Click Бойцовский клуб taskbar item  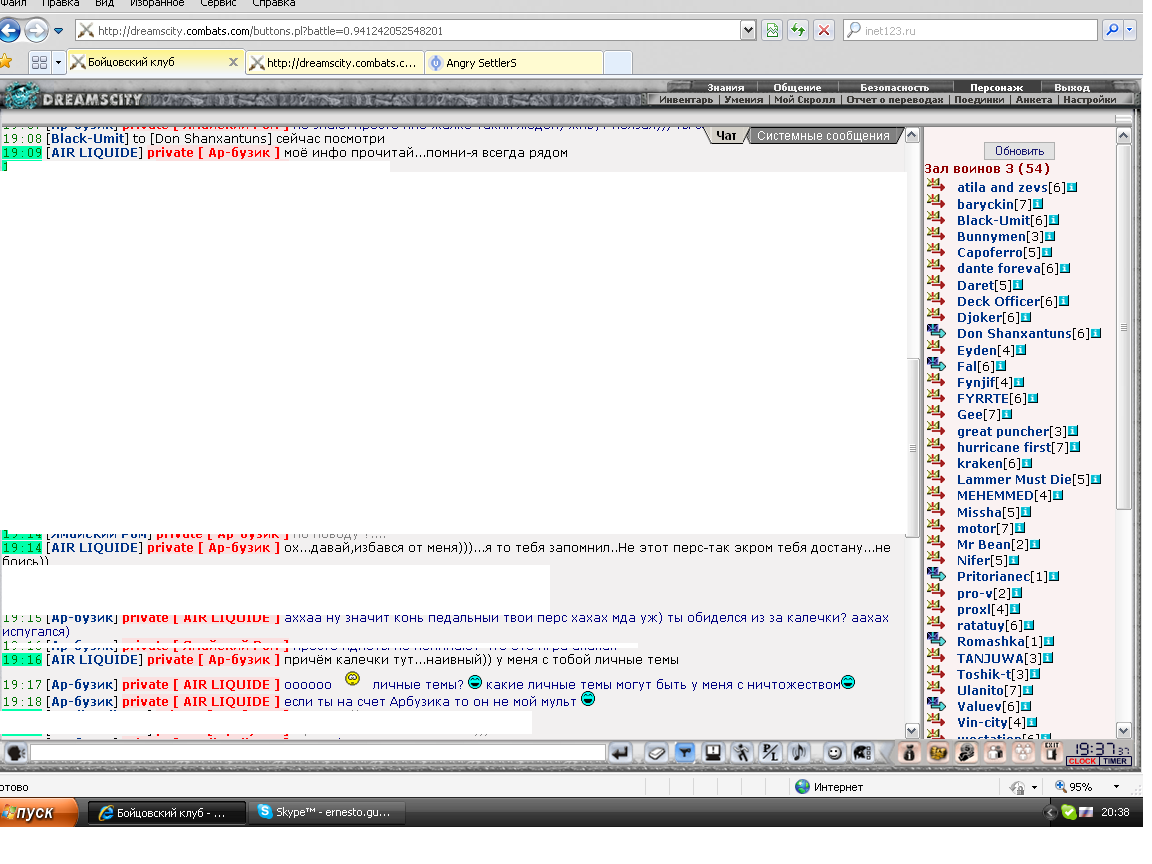tap(166, 813)
